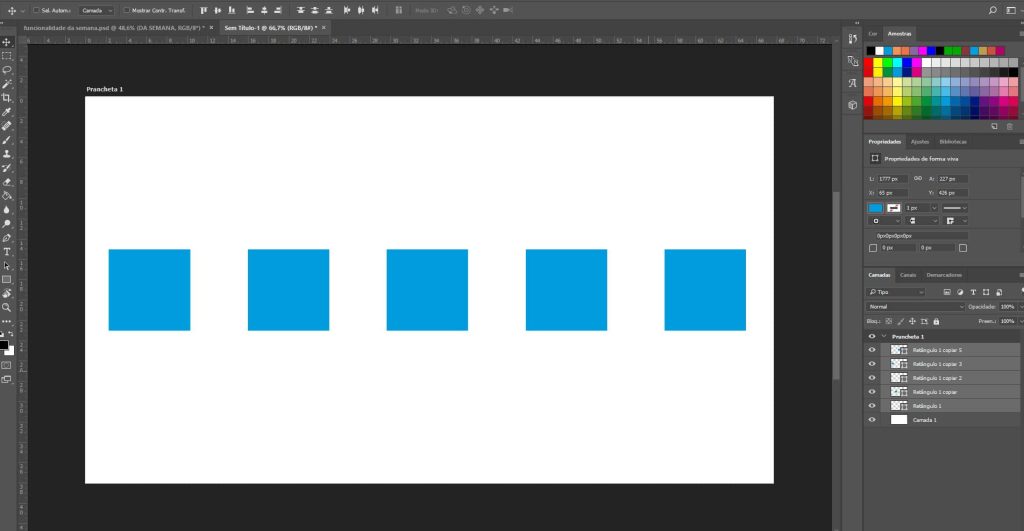Hide layer Retângulo 1 copiar 3

(x=872, y=364)
